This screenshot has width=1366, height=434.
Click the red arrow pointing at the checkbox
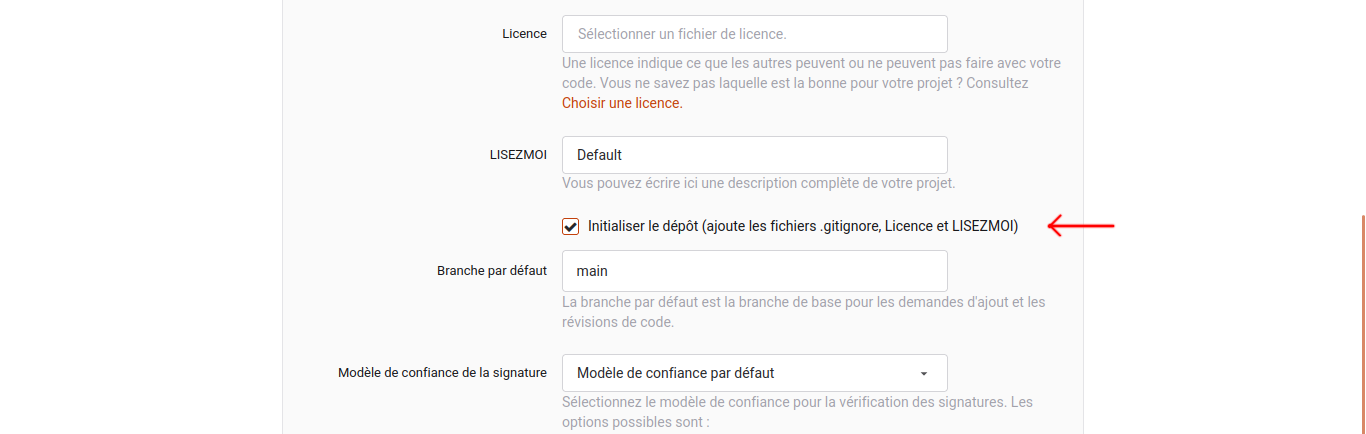click(x=1080, y=228)
